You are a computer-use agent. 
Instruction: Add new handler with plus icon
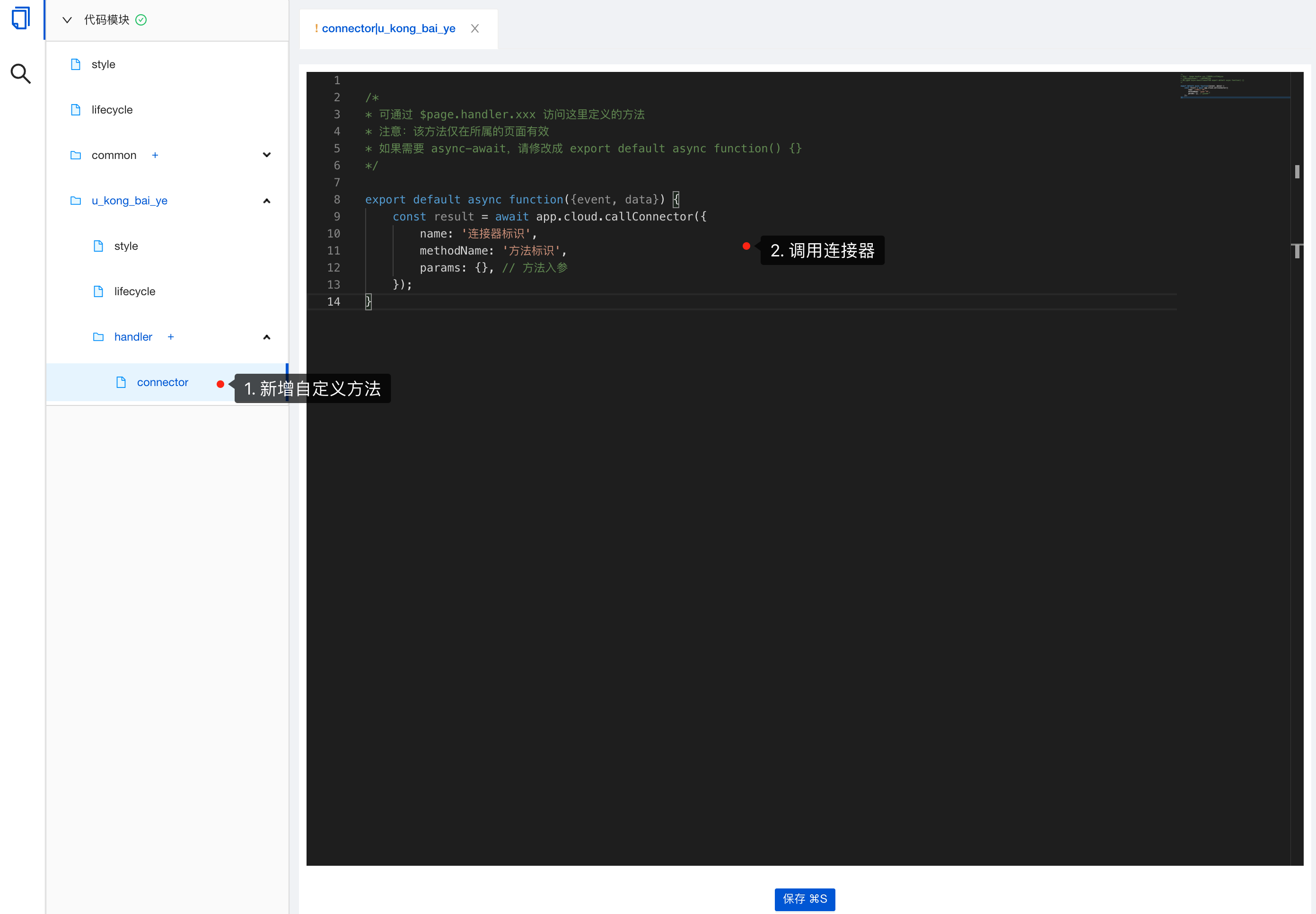[171, 337]
